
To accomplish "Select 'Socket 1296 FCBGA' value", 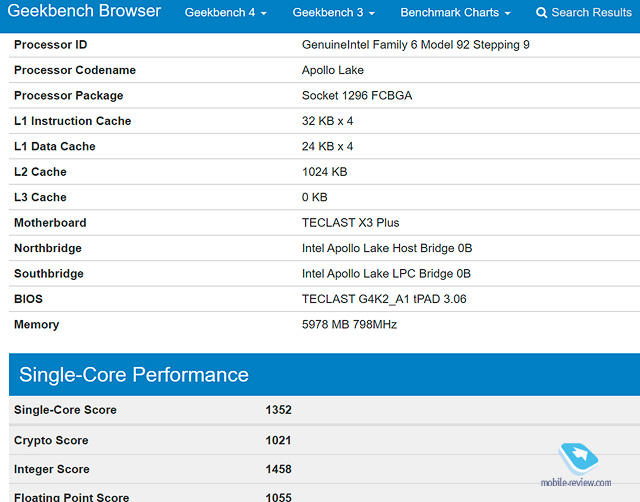I will click(x=357, y=96).
